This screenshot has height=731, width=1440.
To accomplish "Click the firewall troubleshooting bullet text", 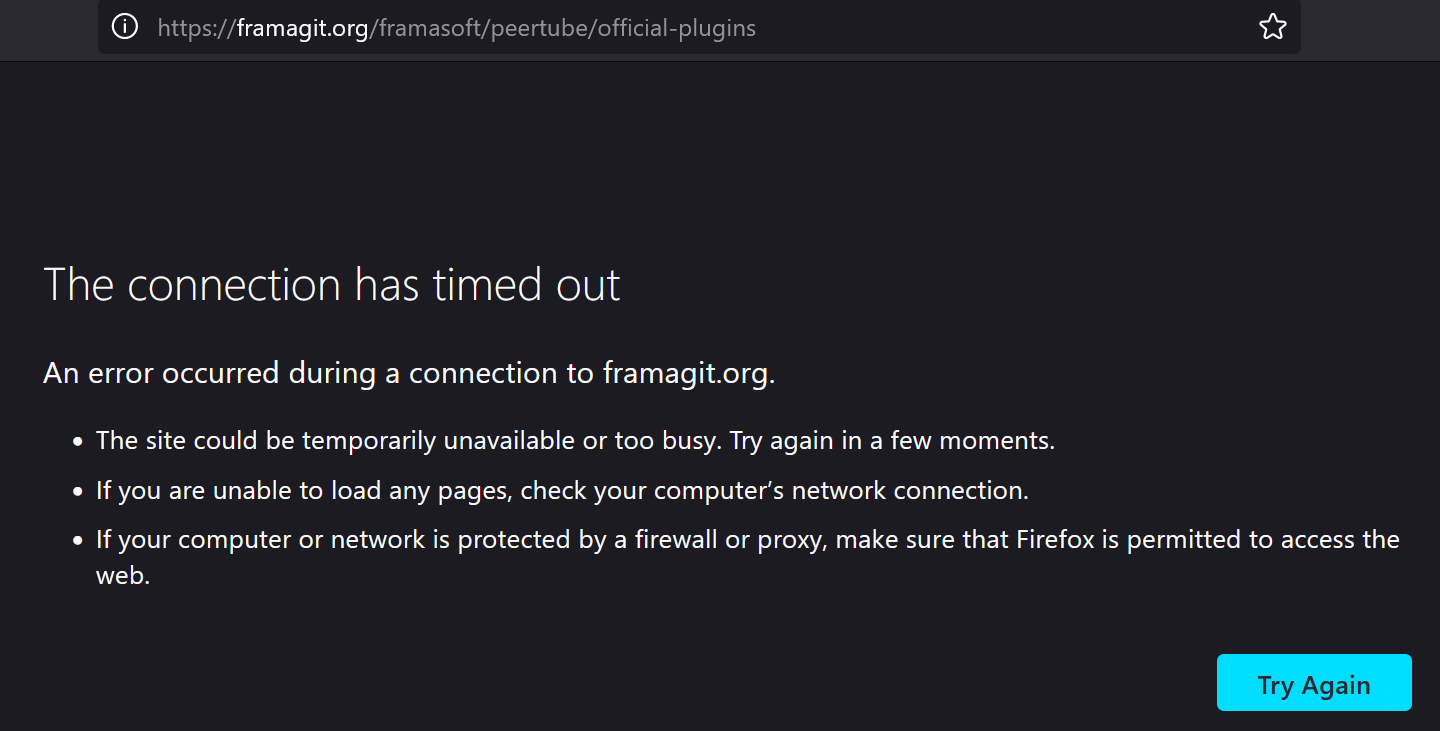I will (x=700, y=539).
